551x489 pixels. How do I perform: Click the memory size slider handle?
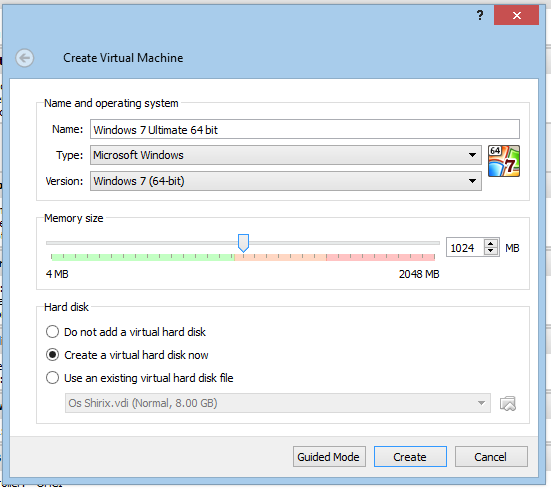pyautogui.click(x=243, y=243)
